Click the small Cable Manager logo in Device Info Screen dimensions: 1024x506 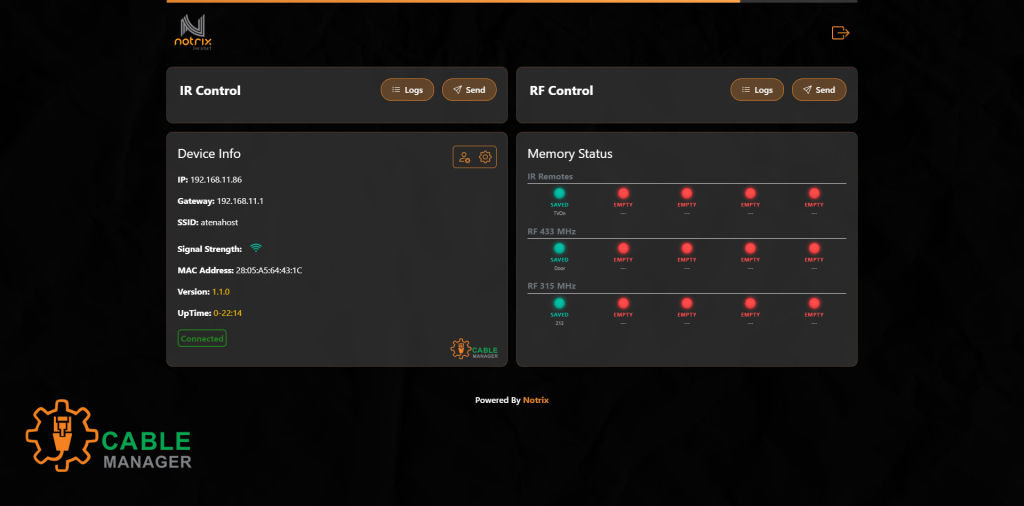pyautogui.click(x=474, y=349)
